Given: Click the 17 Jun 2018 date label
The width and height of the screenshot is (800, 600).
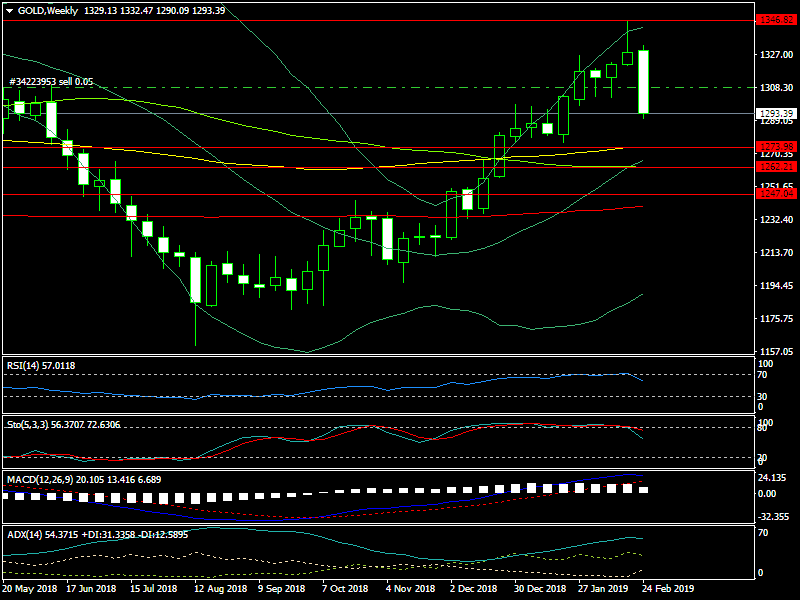Looking at the screenshot, I should [x=91, y=589].
